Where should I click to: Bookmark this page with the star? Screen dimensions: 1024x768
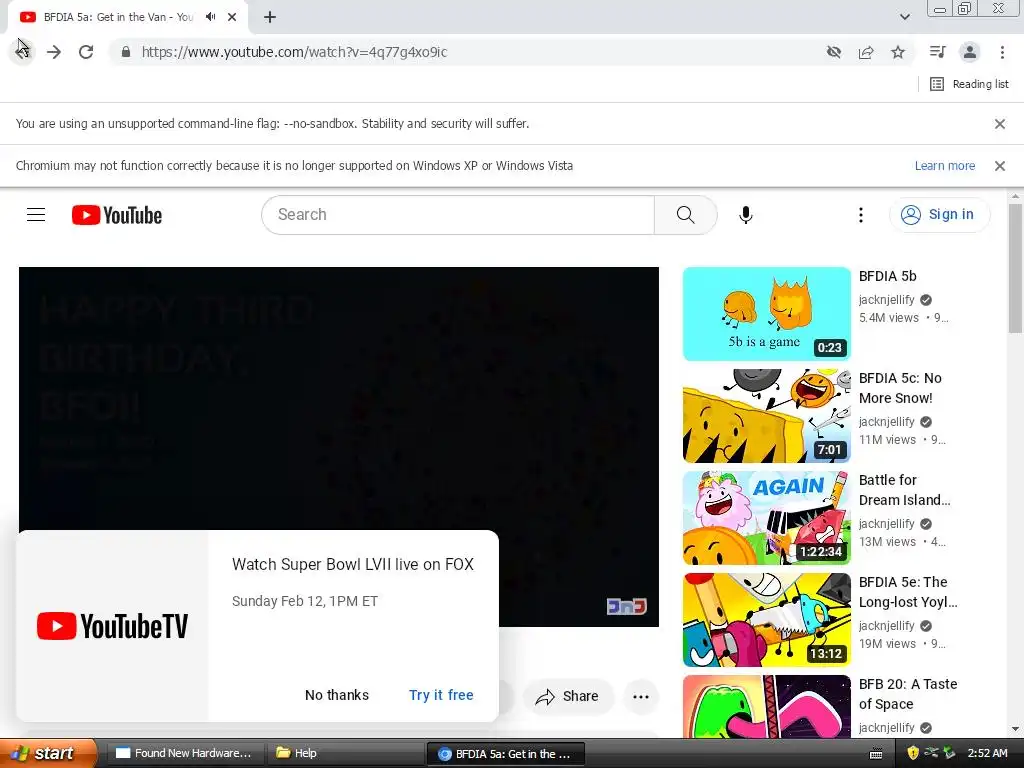pos(898,52)
